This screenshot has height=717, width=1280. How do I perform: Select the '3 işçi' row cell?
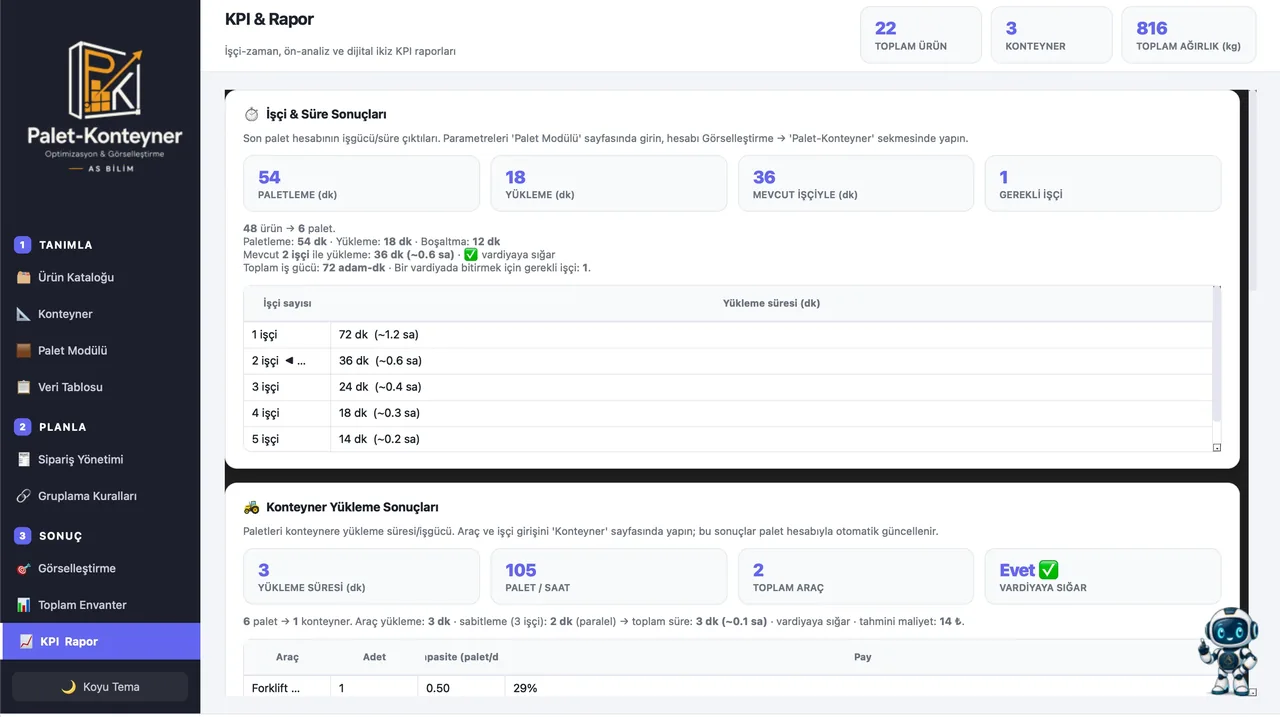[287, 387]
